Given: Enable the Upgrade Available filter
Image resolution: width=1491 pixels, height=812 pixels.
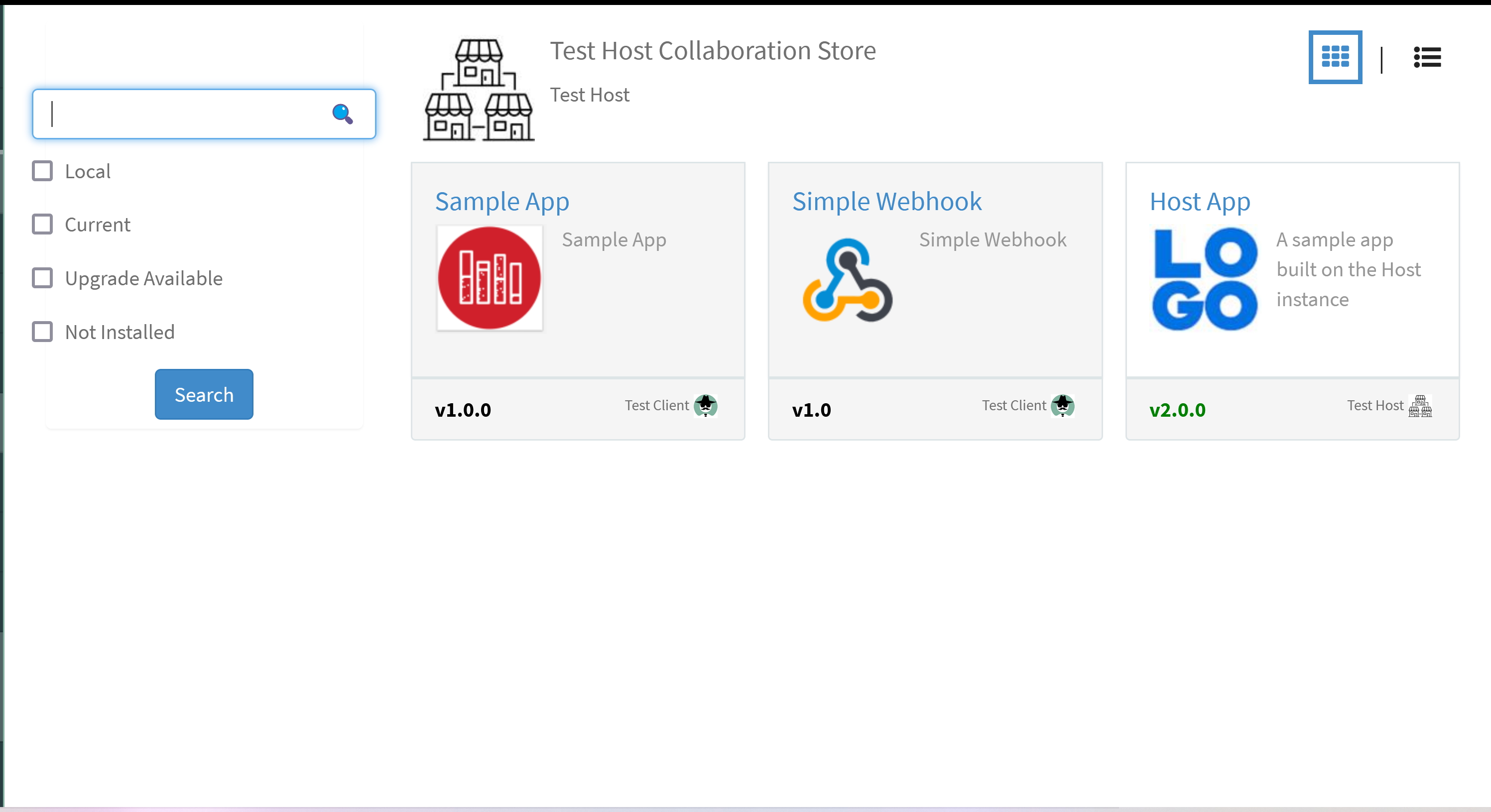Looking at the screenshot, I should coord(42,278).
